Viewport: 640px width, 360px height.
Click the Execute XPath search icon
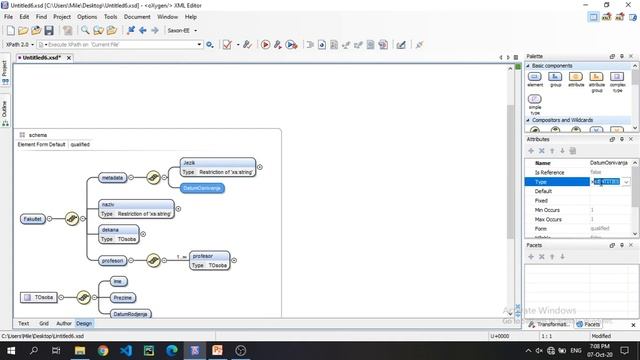coord(210,44)
